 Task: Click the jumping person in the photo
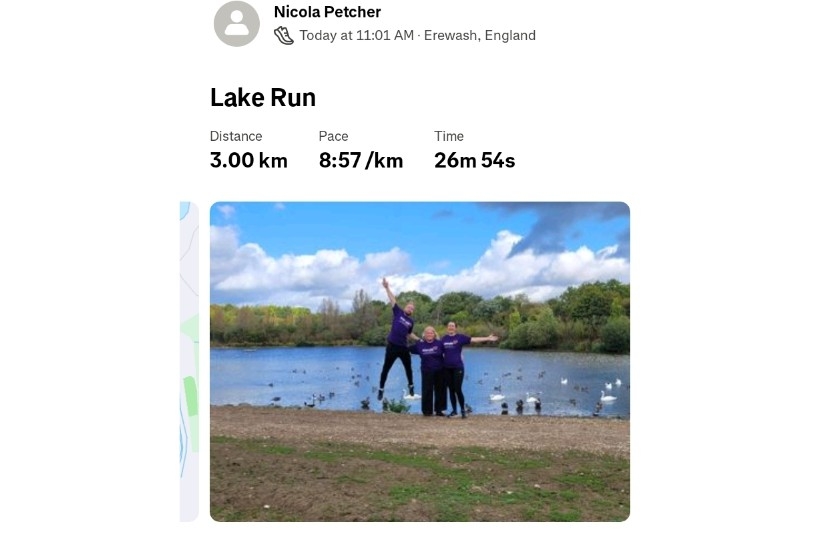coord(397,340)
